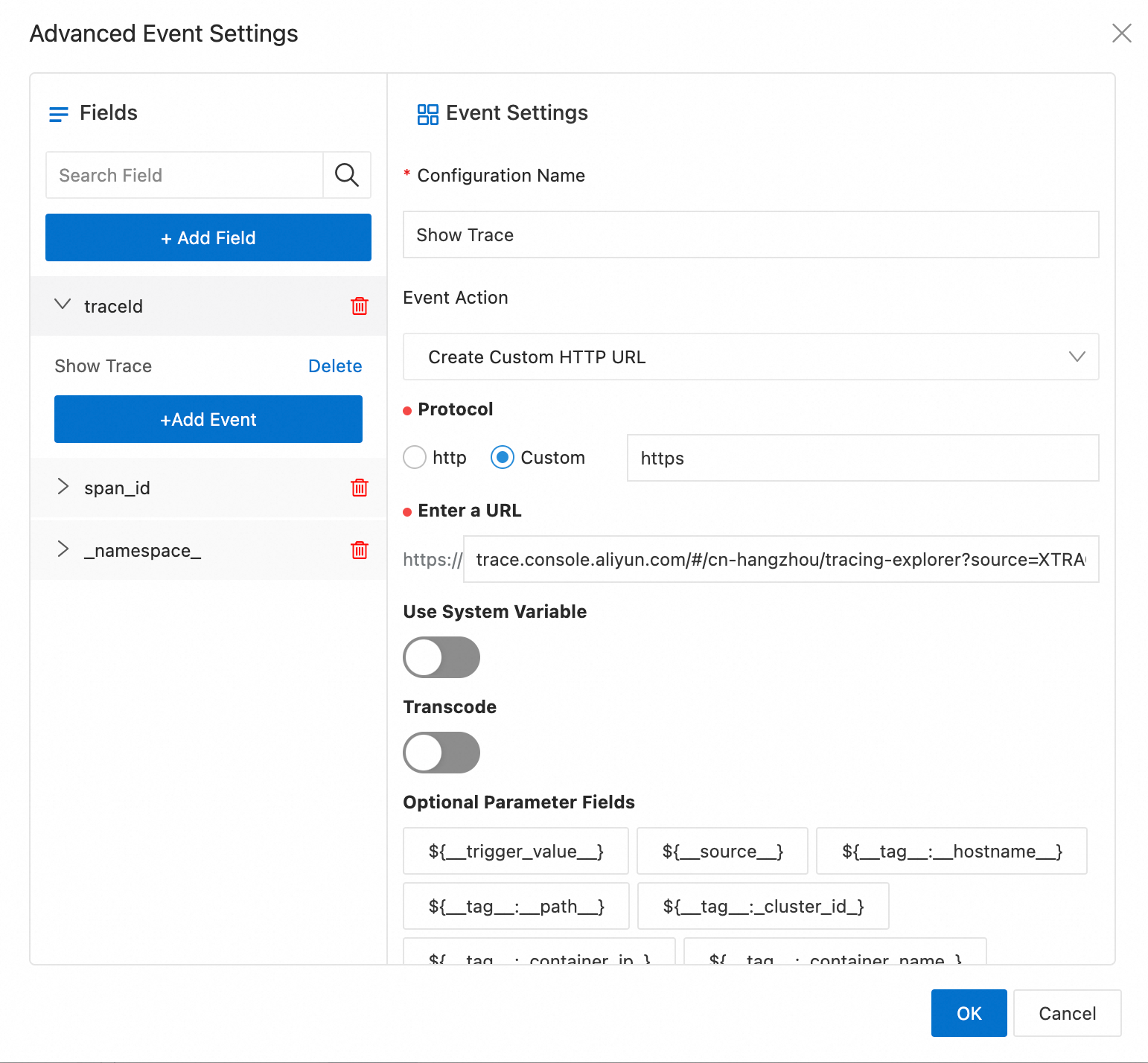This screenshot has width=1148, height=1063.
Task: Click the Configuration Name input box
Action: pos(750,234)
